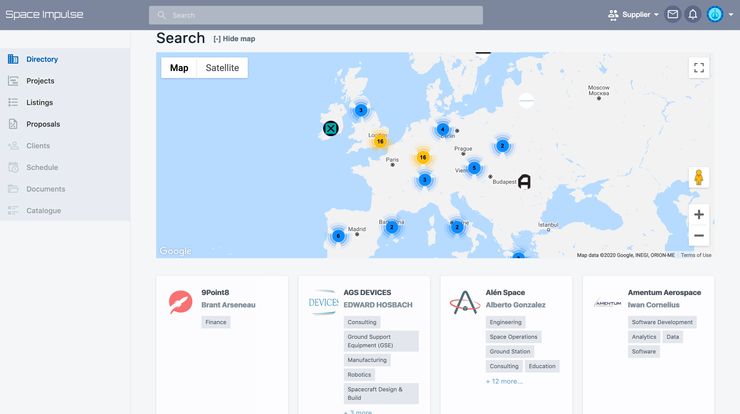Click the Alén Space logo thumbnail
The height and width of the screenshot is (414, 740).
point(465,303)
